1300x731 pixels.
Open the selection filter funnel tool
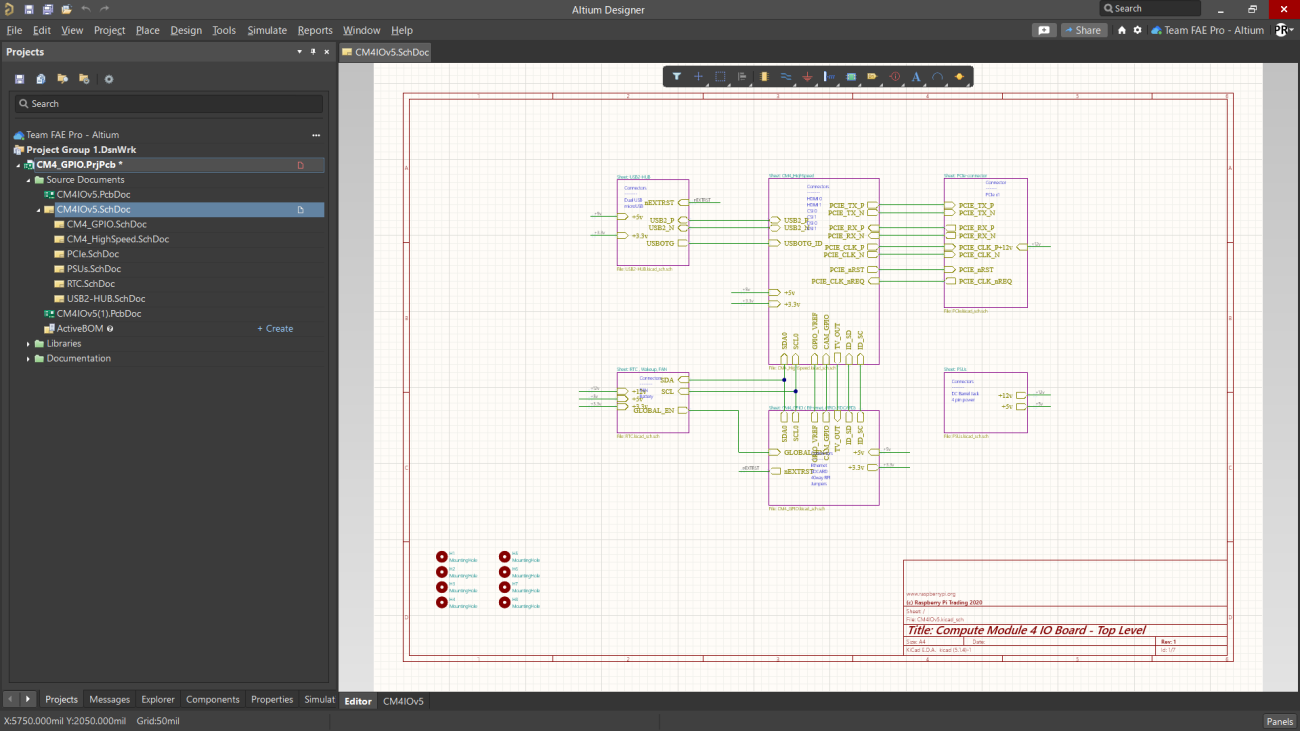(679, 76)
